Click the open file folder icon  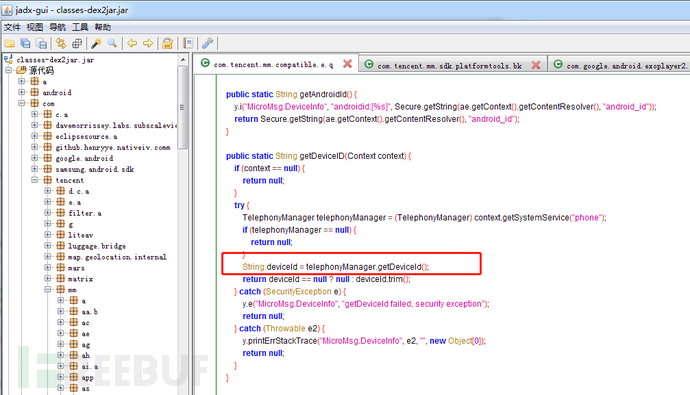pos(9,43)
